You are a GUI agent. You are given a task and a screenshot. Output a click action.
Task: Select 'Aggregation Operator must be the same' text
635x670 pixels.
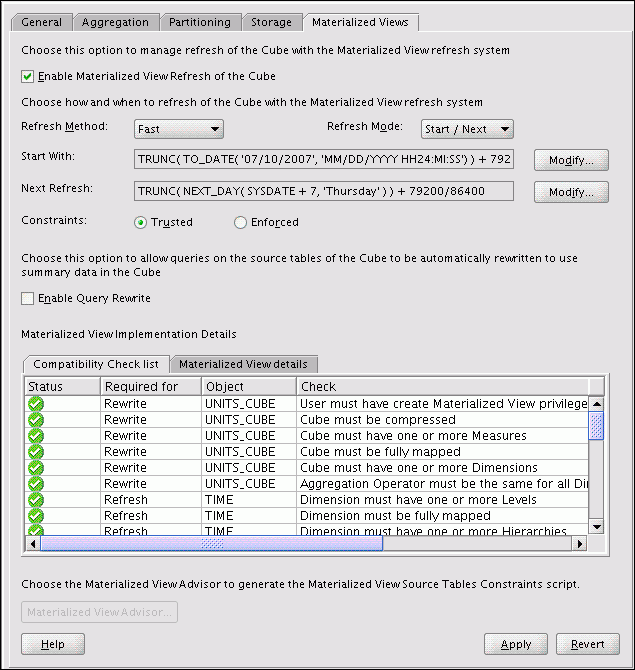[x=444, y=484]
